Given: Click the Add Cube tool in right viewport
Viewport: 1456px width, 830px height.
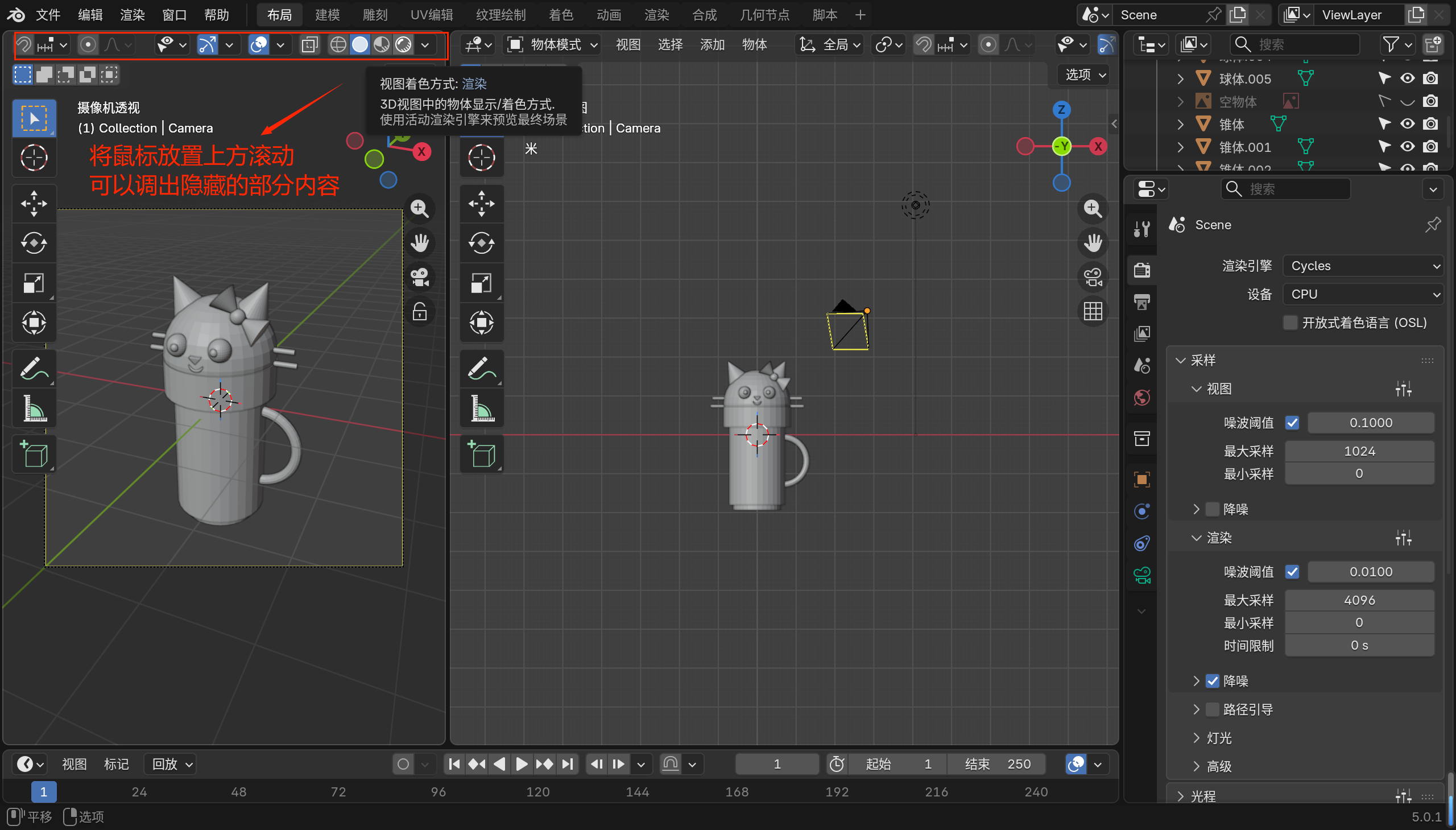Looking at the screenshot, I should [x=482, y=455].
